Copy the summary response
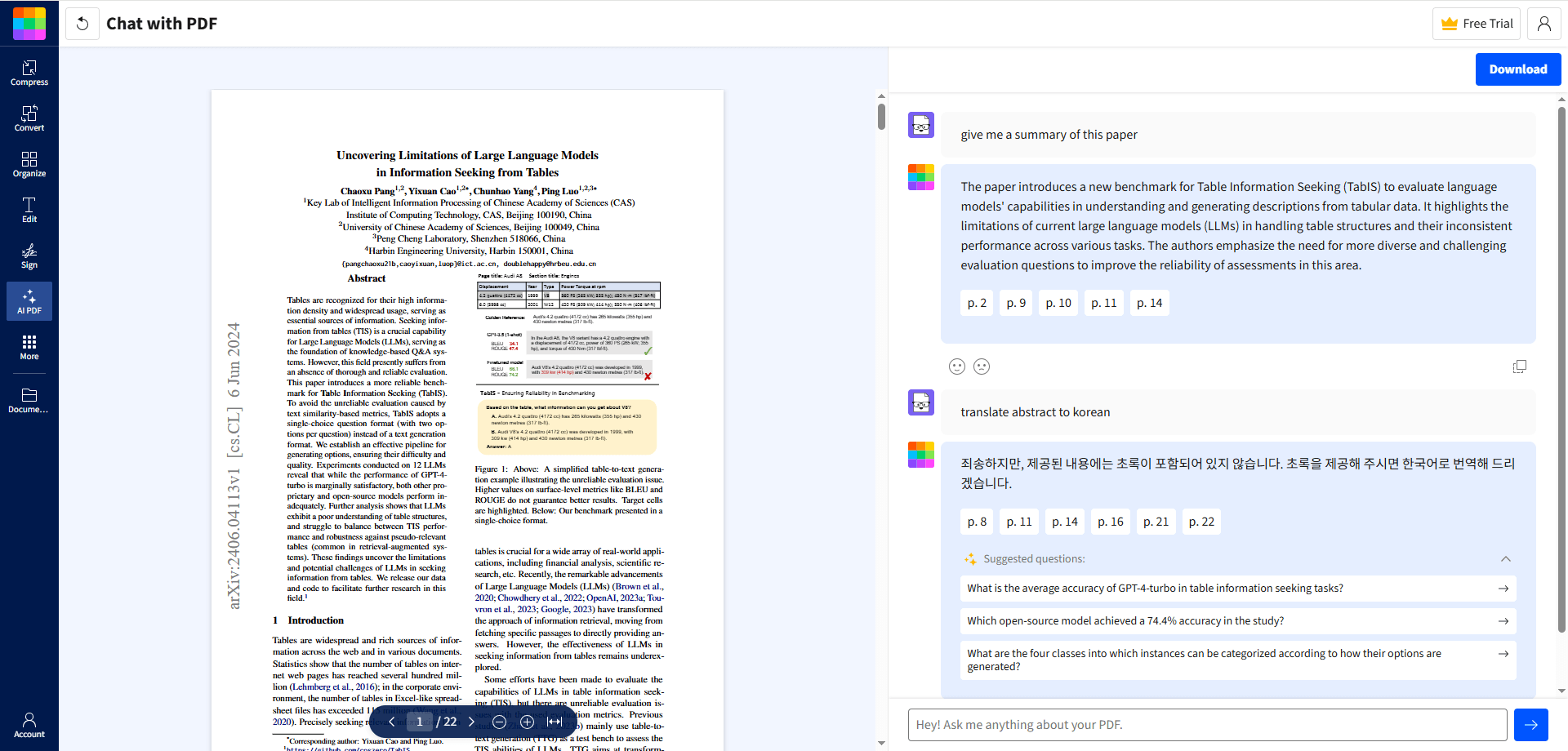1568x751 pixels. tap(1520, 367)
